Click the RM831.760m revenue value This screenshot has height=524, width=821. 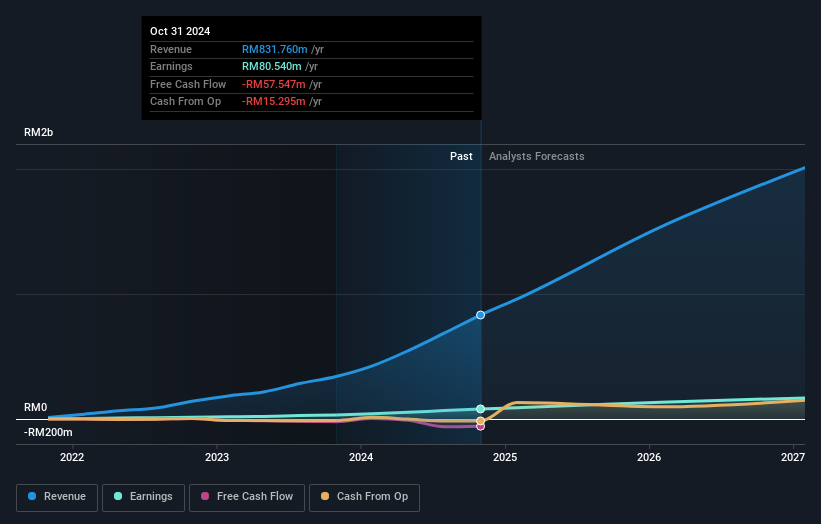click(x=274, y=49)
